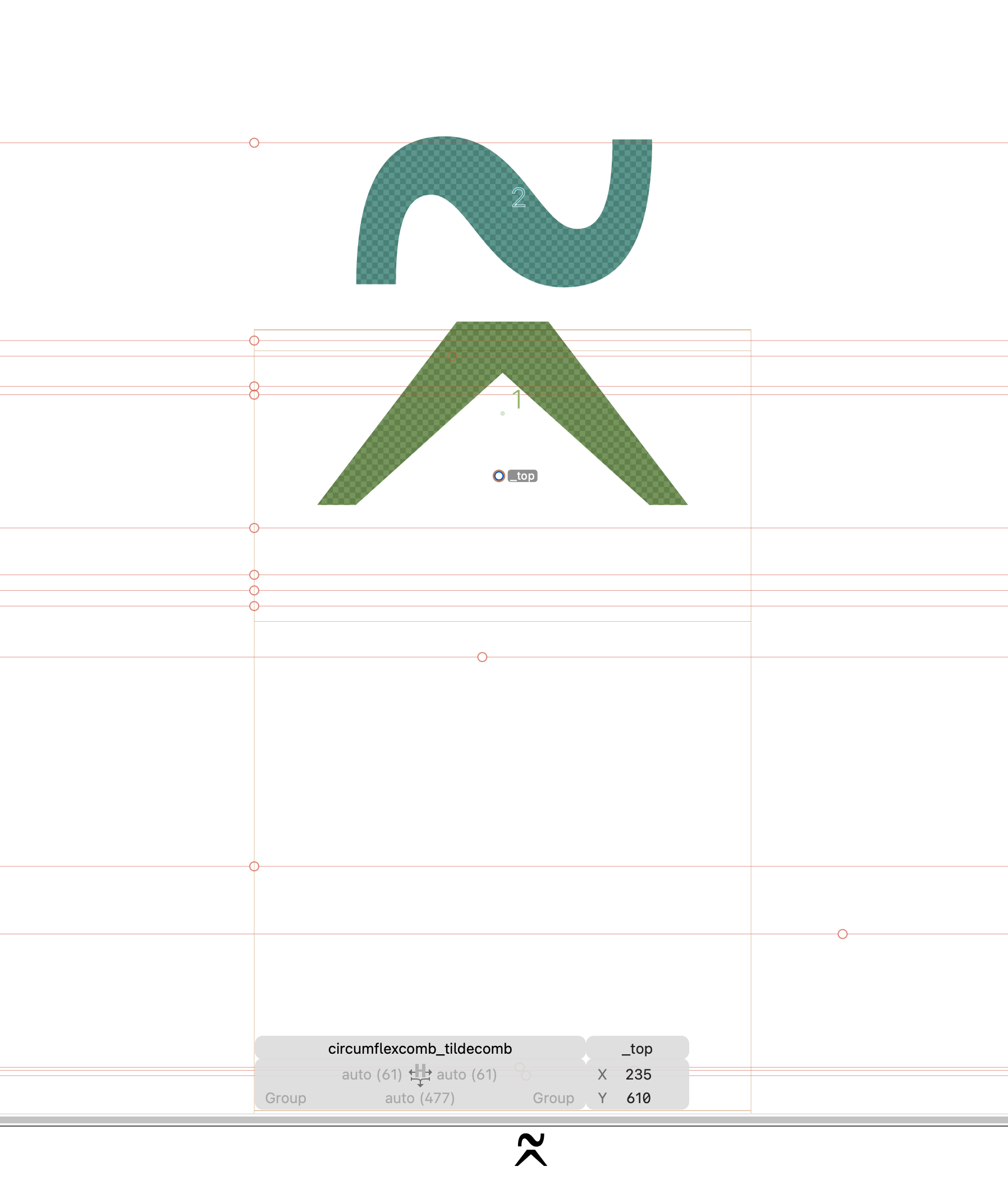
Task: Click the guideline handle at tilde top height
Action: tap(254, 143)
